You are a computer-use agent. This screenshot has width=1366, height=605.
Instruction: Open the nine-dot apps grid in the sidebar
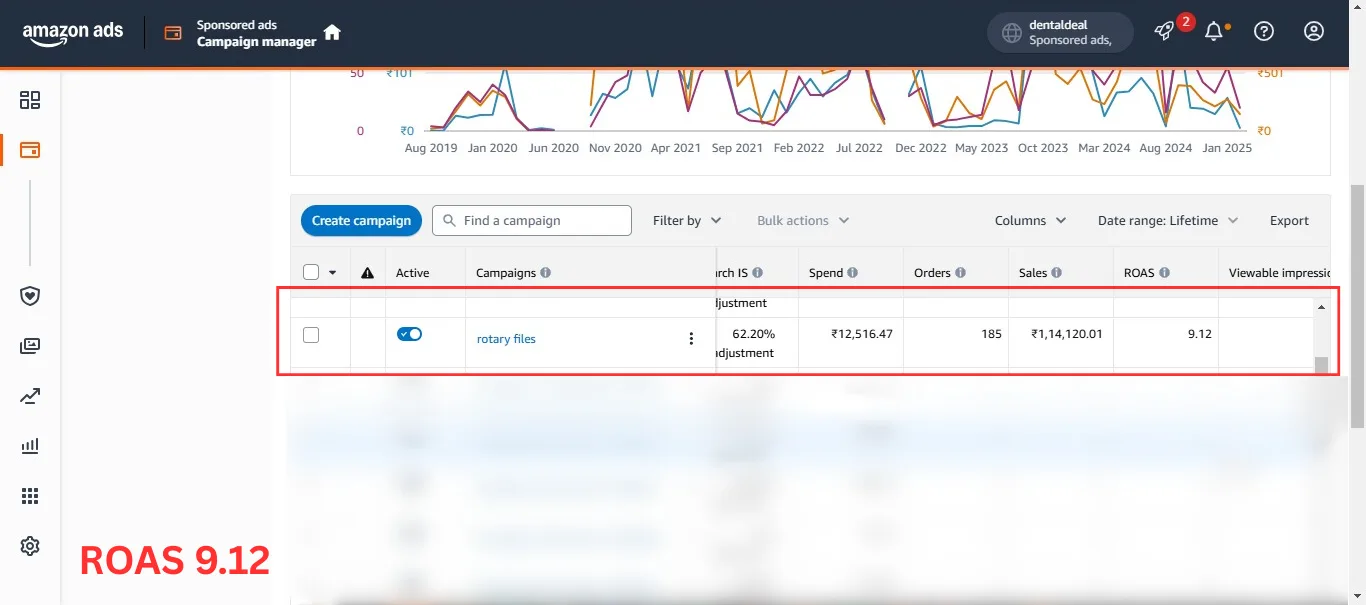pyautogui.click(x=30, y=496)
